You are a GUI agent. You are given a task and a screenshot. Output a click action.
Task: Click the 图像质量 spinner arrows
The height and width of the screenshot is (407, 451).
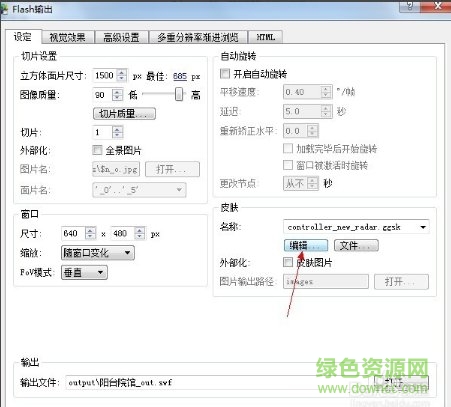(117, 95)
